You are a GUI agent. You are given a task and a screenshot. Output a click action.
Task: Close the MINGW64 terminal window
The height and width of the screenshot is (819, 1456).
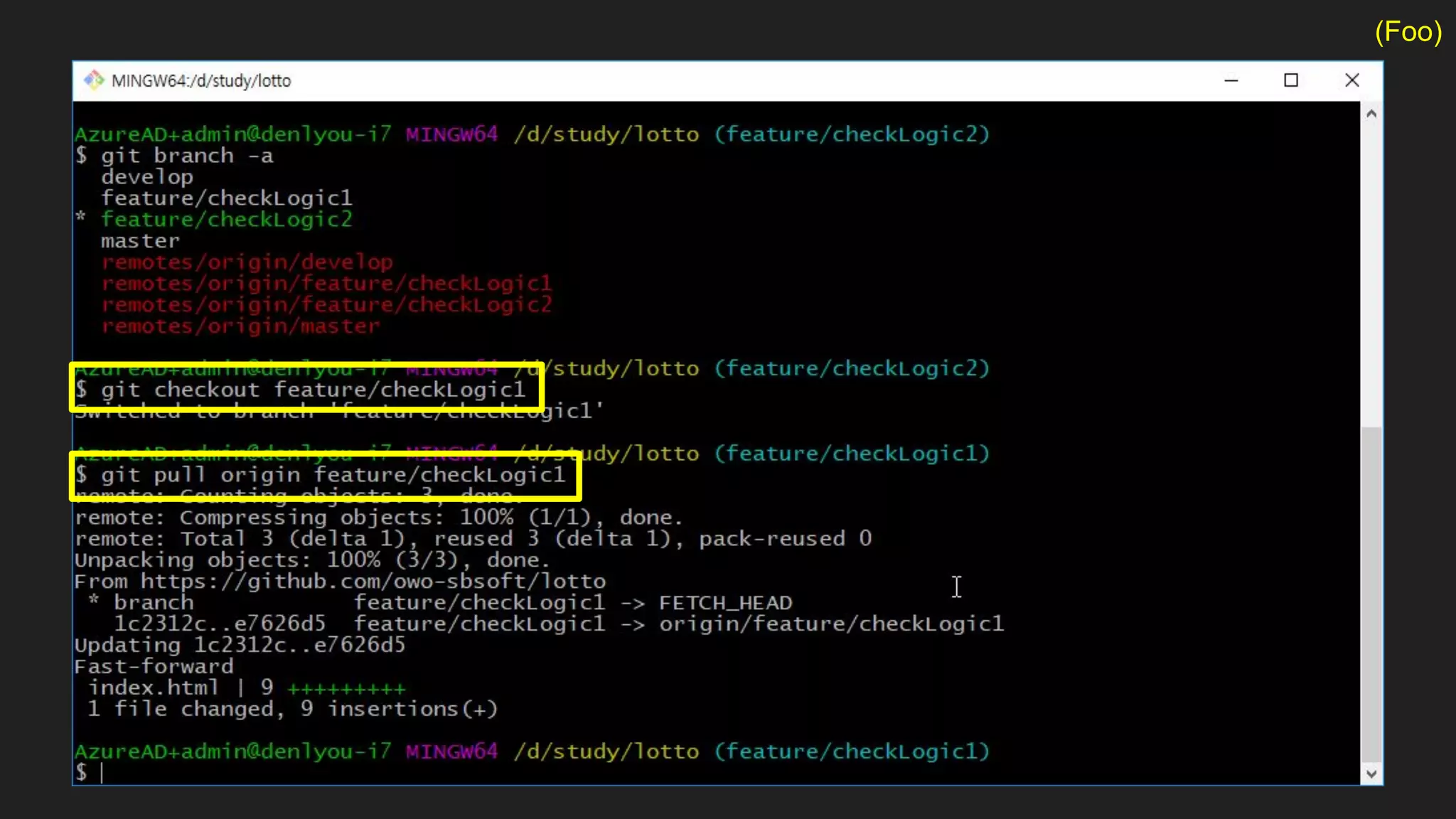(1351, 80)
